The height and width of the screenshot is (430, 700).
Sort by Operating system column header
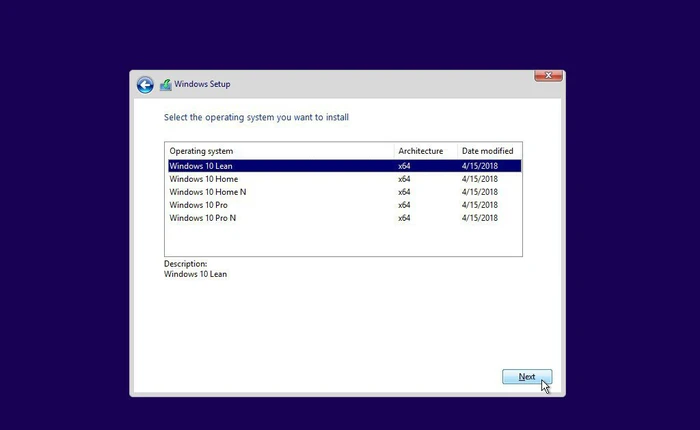pyautogui.click(x=279, y=151)
